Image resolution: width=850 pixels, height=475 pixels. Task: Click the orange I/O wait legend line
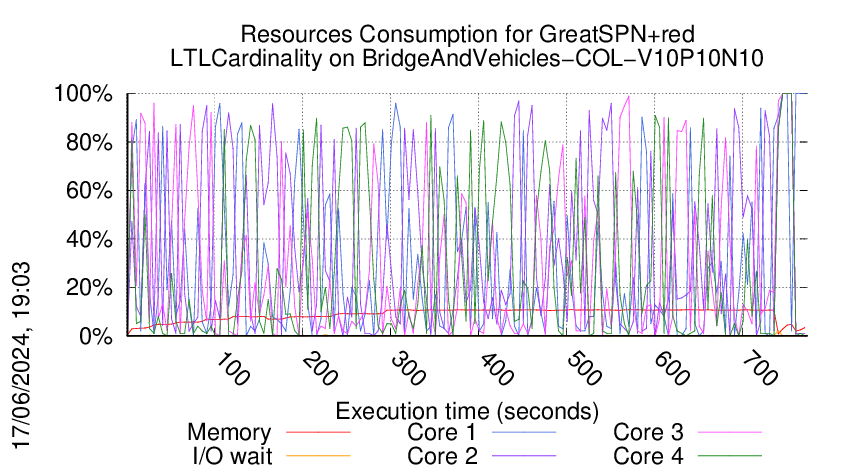(318, 456)
